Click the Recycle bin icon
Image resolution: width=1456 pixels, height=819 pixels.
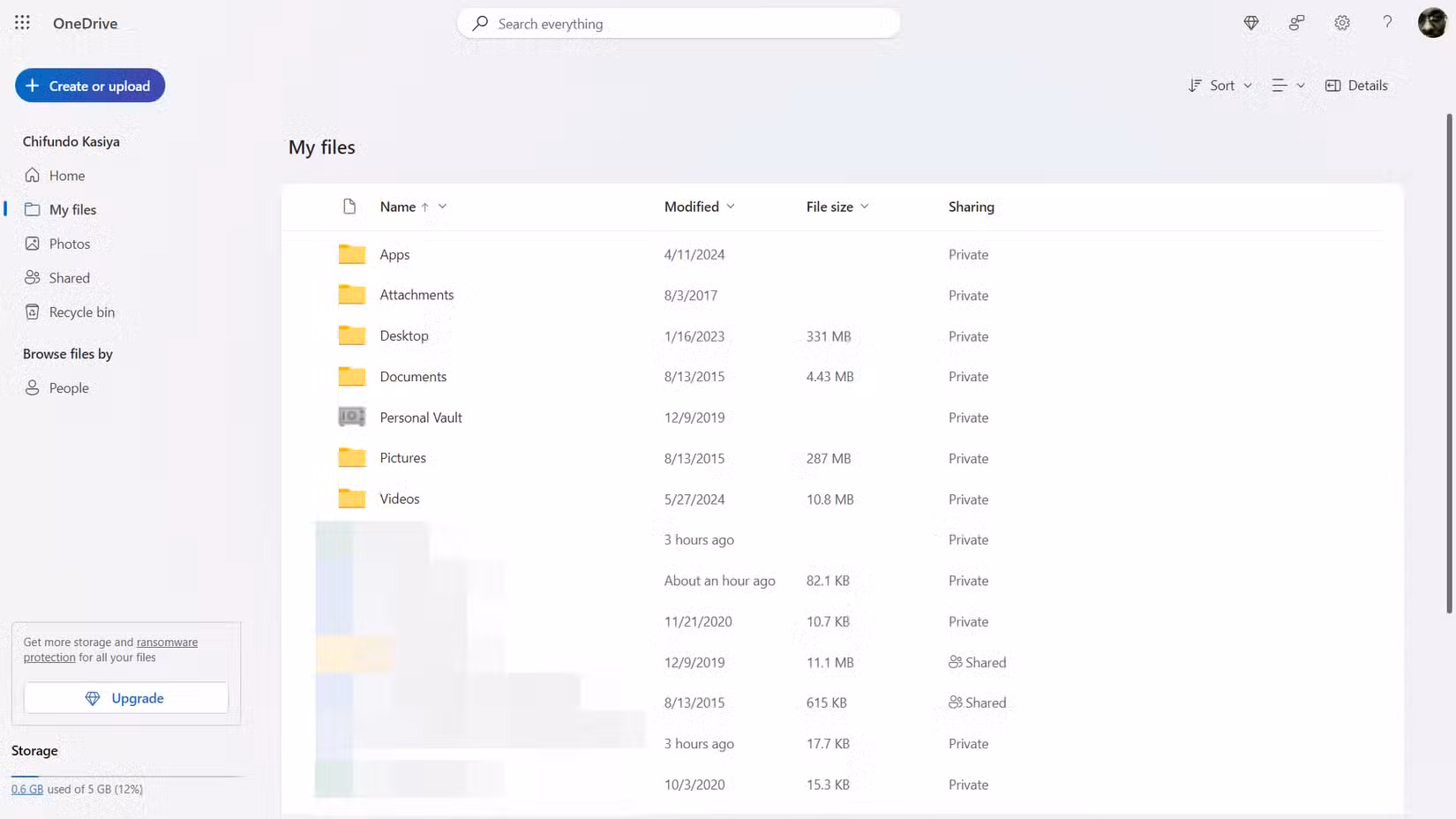point(33,312)
